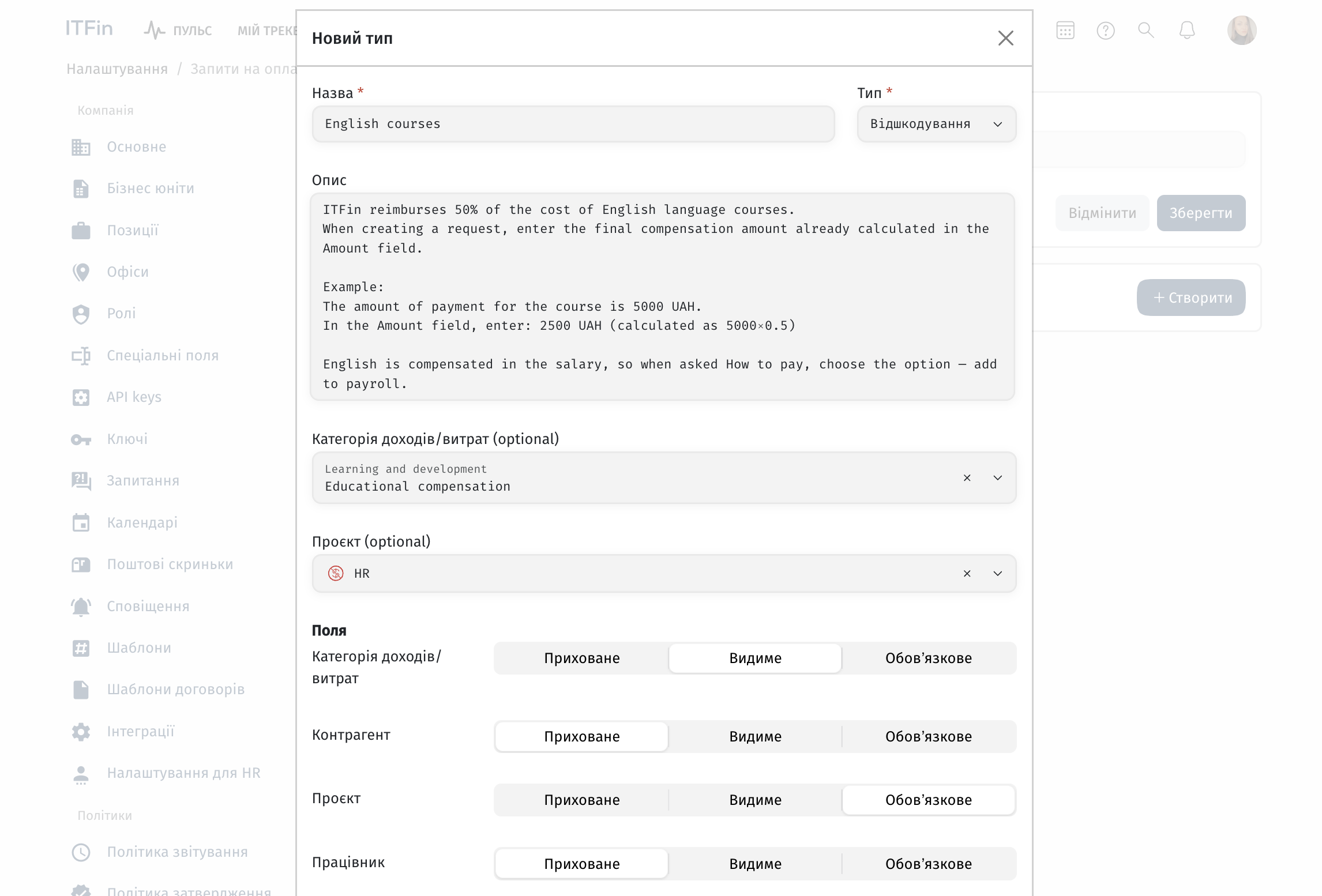1322x896 pixels.
Task: Click the Поштові скриньки mailbox icon
Action: click(81, 564)
